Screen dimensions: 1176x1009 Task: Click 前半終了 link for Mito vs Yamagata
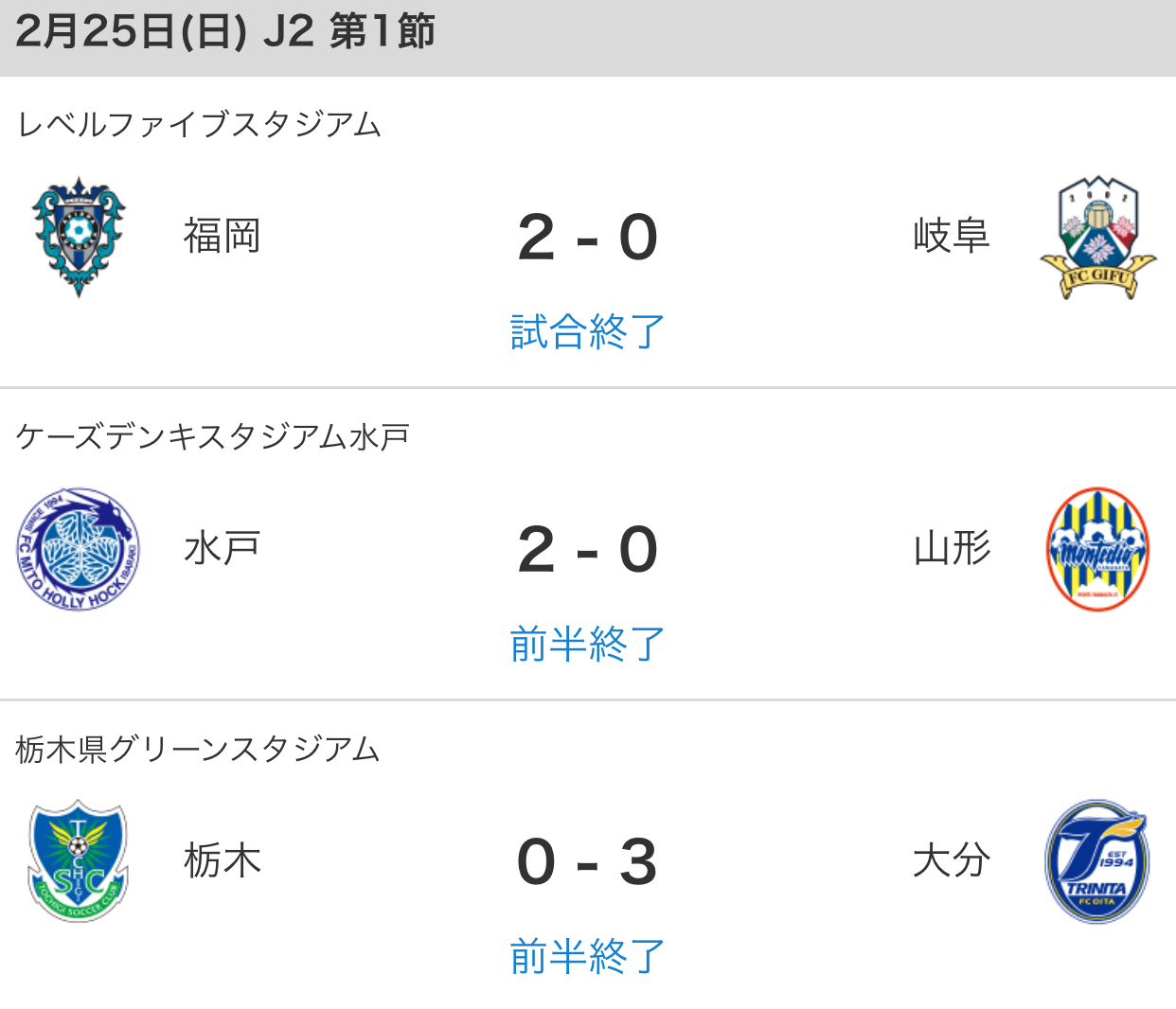[x=587, y=645]
